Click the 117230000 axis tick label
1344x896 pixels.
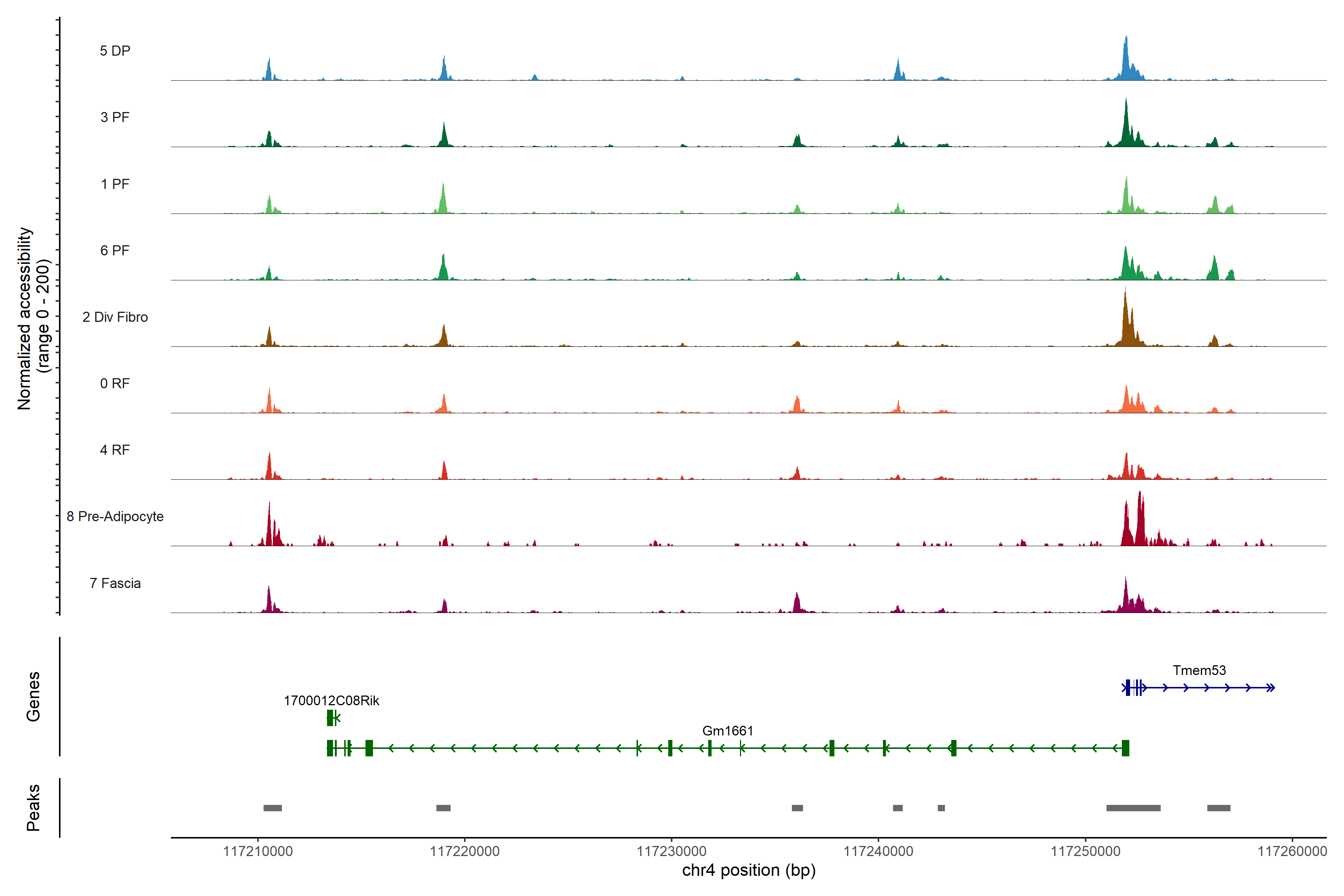671,852
